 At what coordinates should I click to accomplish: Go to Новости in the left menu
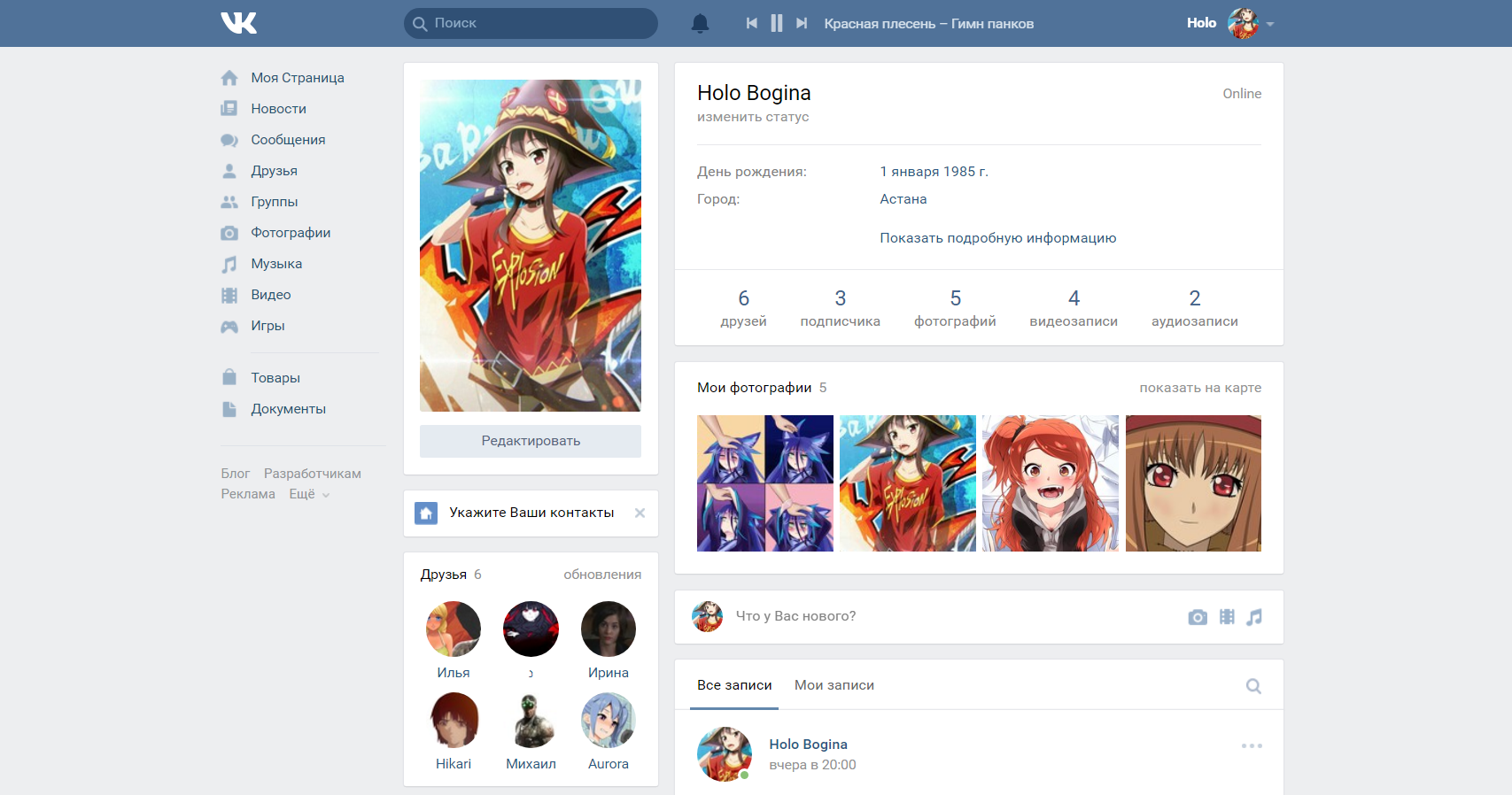pos(278,109)
